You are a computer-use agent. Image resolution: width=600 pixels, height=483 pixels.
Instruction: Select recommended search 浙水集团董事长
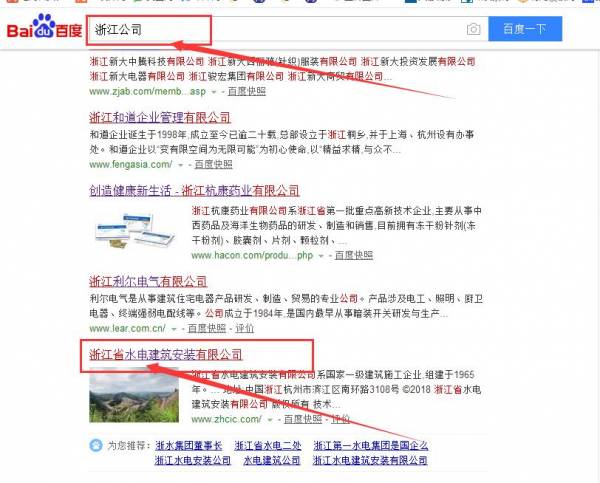coord(189,445)
